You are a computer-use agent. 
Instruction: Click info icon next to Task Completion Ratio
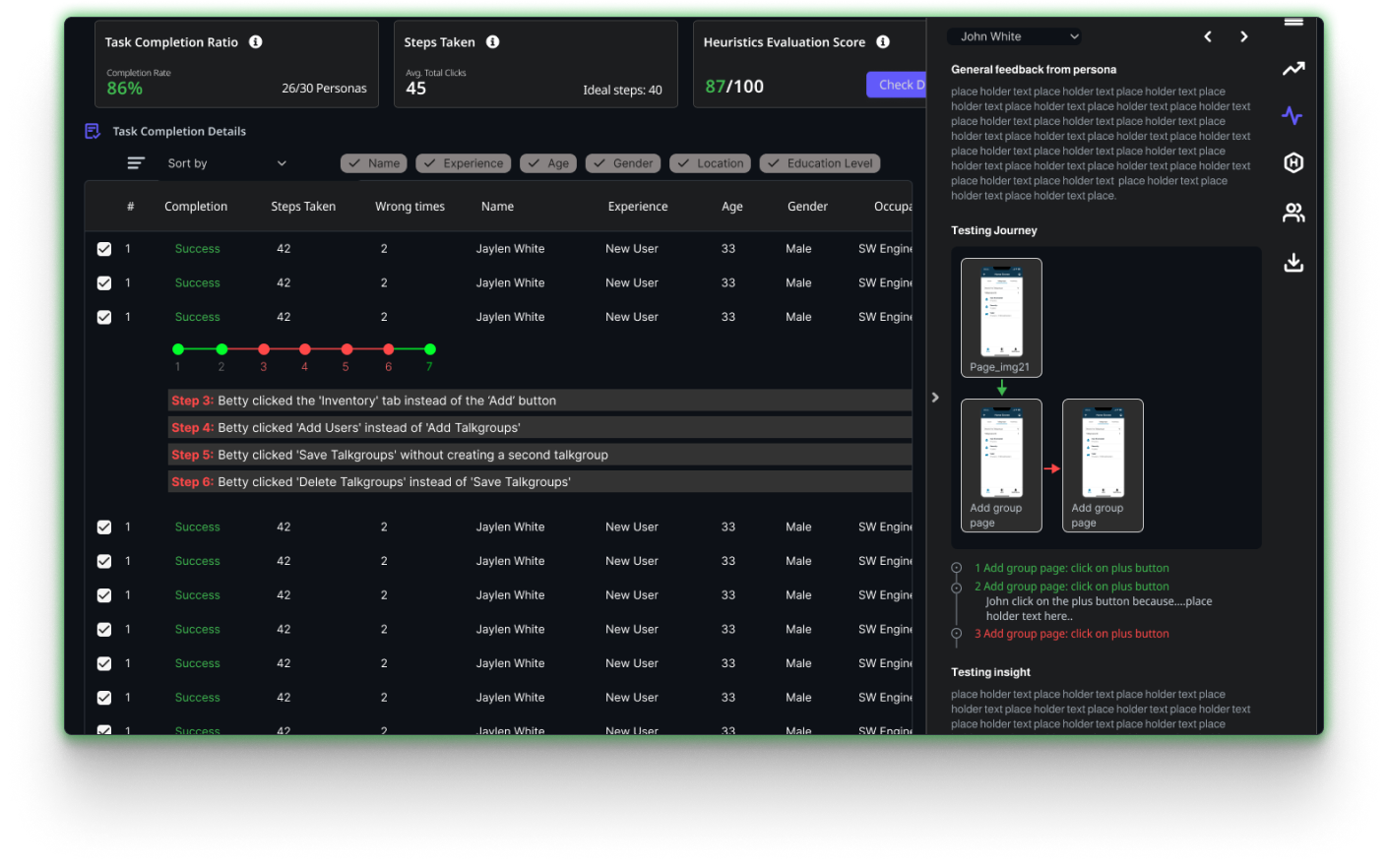click(x=256, y=42)
